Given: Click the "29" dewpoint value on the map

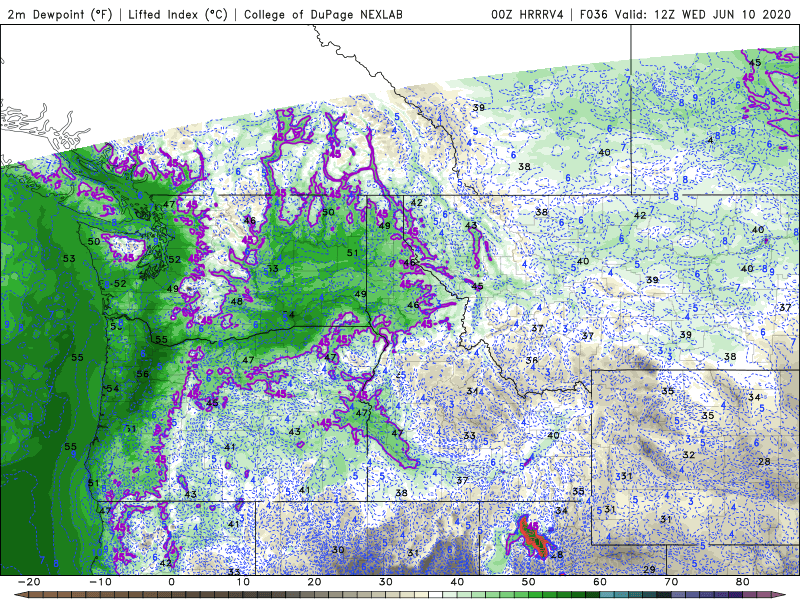Looking at the screenshot, I should click(x=649, y=570).
